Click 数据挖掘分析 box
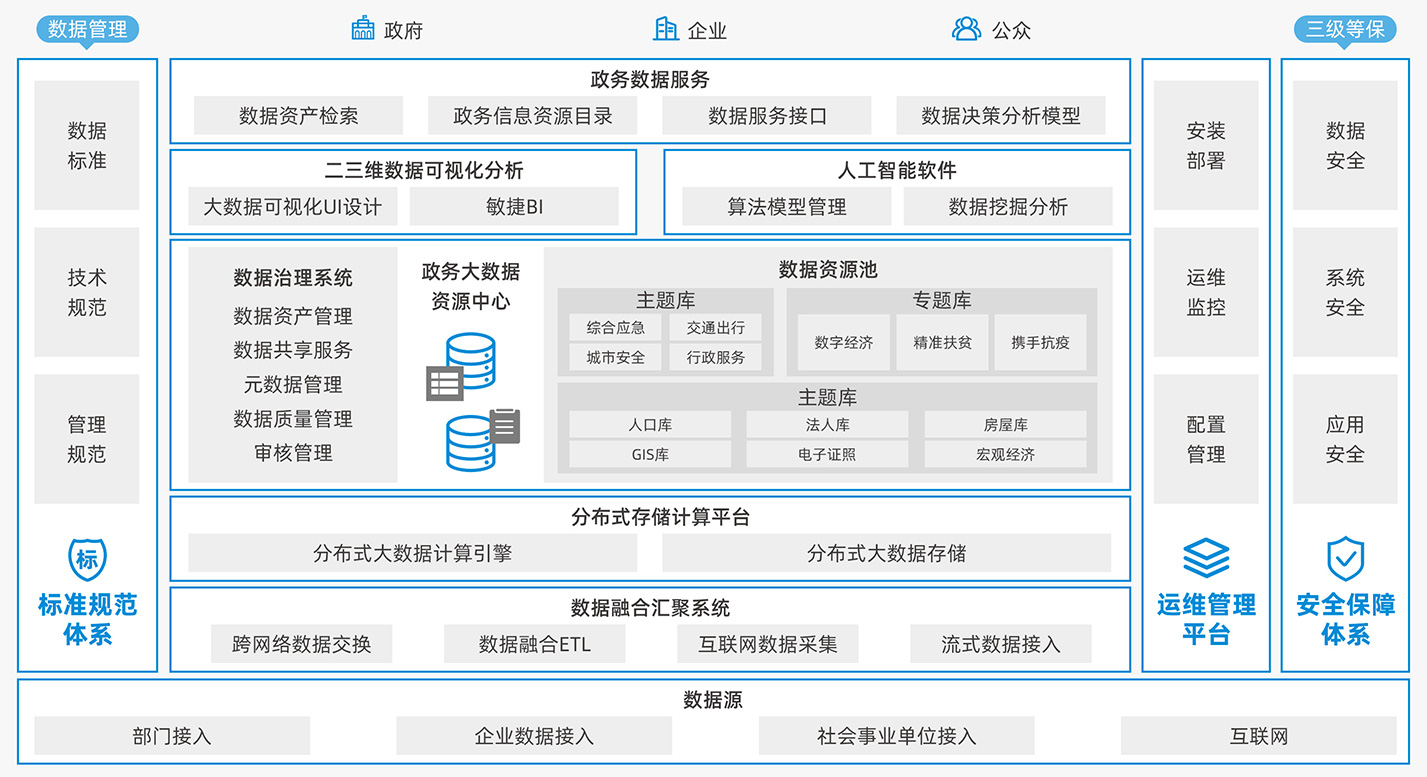The image size is (1427, 777). point(1008,206)
